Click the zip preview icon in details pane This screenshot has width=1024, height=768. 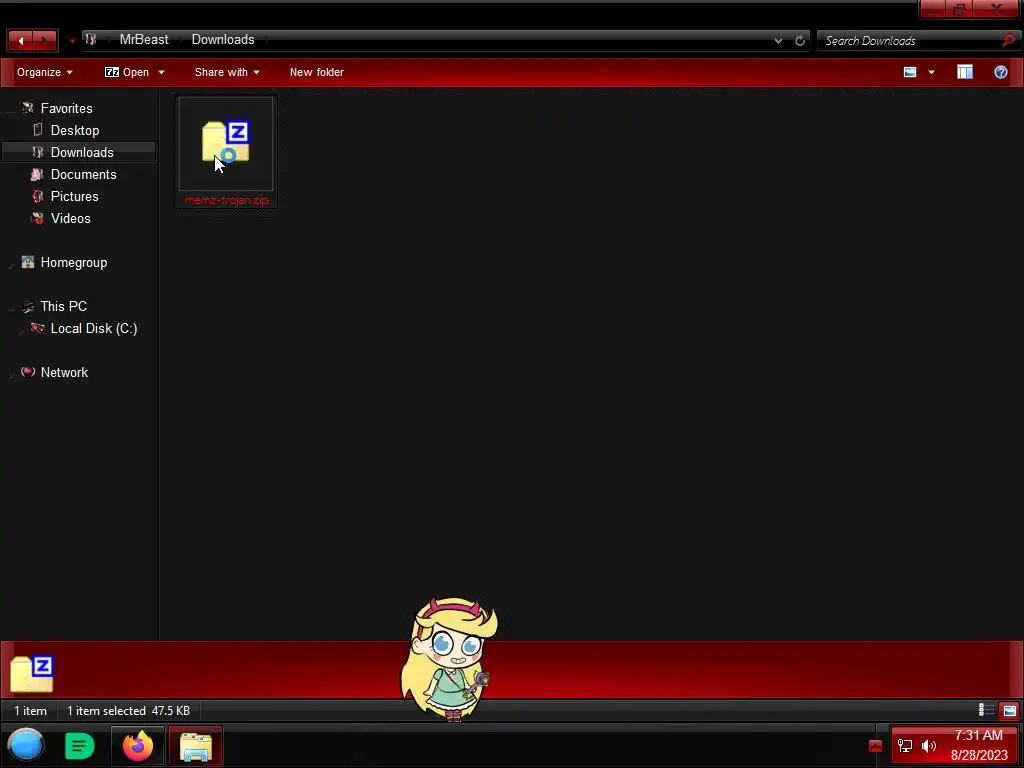(x=31, y=673)
